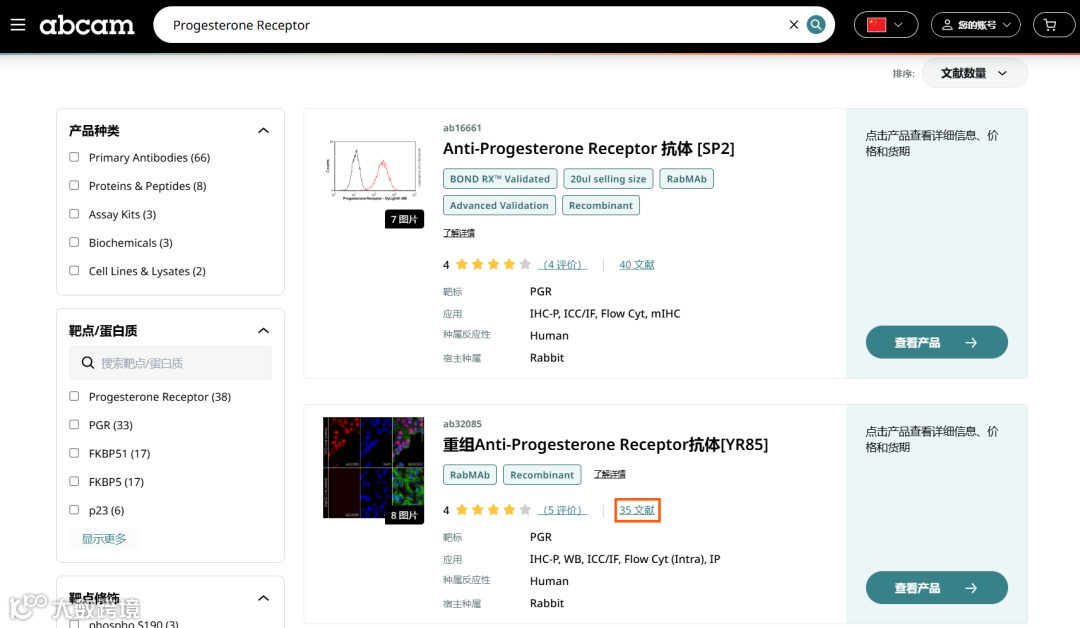
Task: Open the ab16661 flow cytometry thumbnail
Action: tap(373, 170)
